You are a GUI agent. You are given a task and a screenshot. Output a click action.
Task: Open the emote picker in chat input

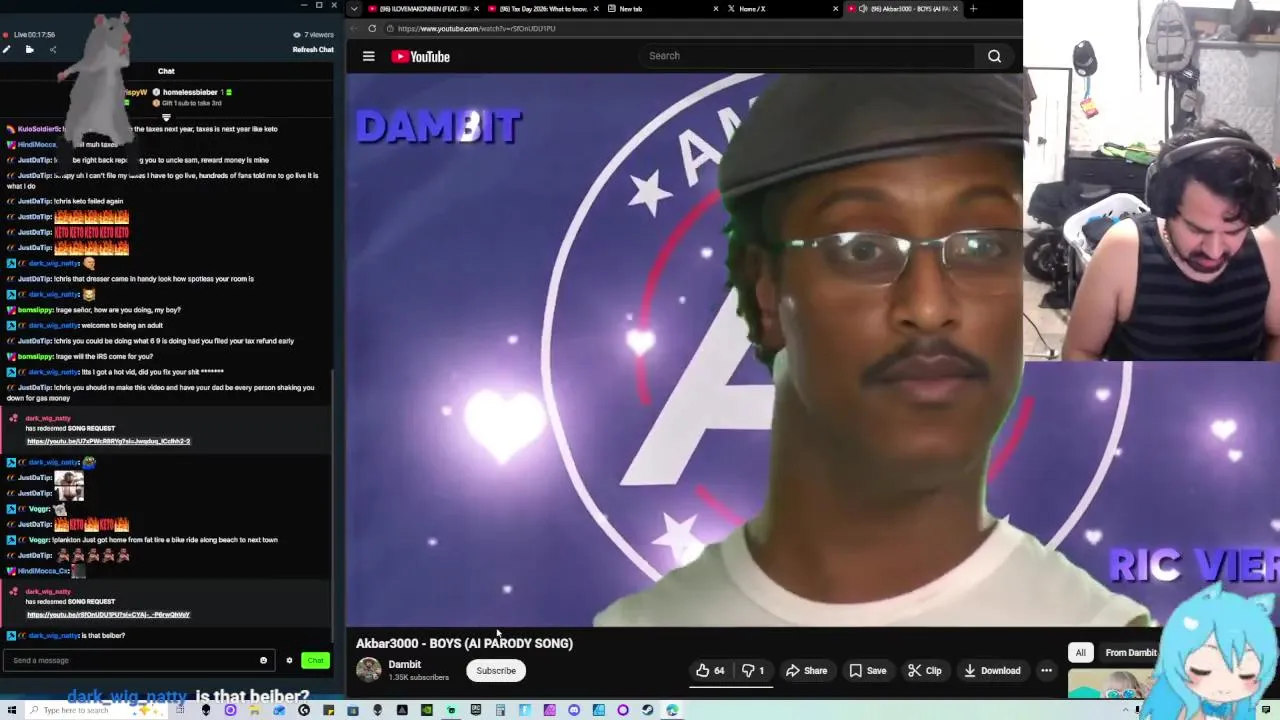coord(263,660)
